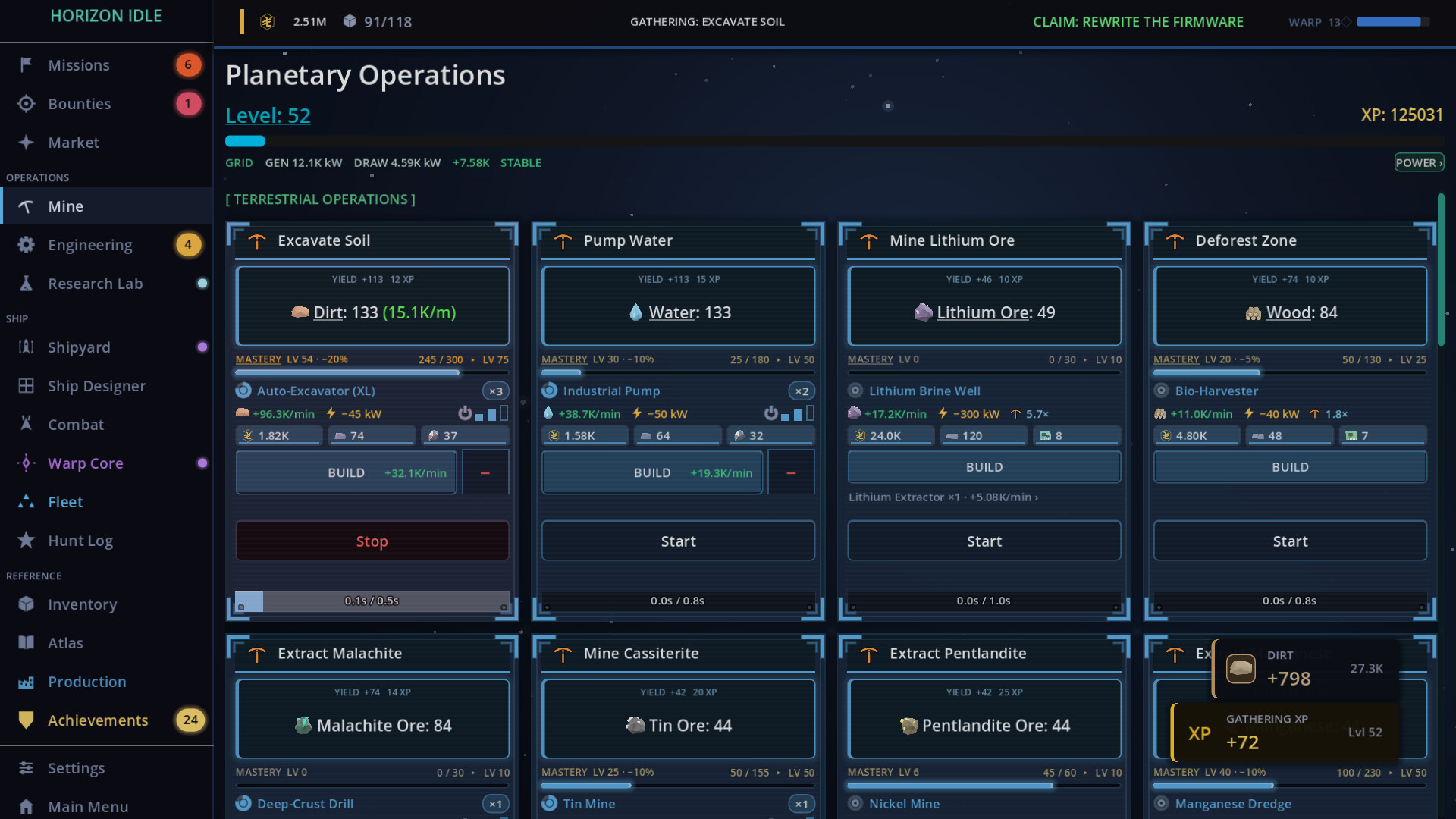Stop the Excavate Soil operation
Screen dimensions: 1456x819
point(372,541)
